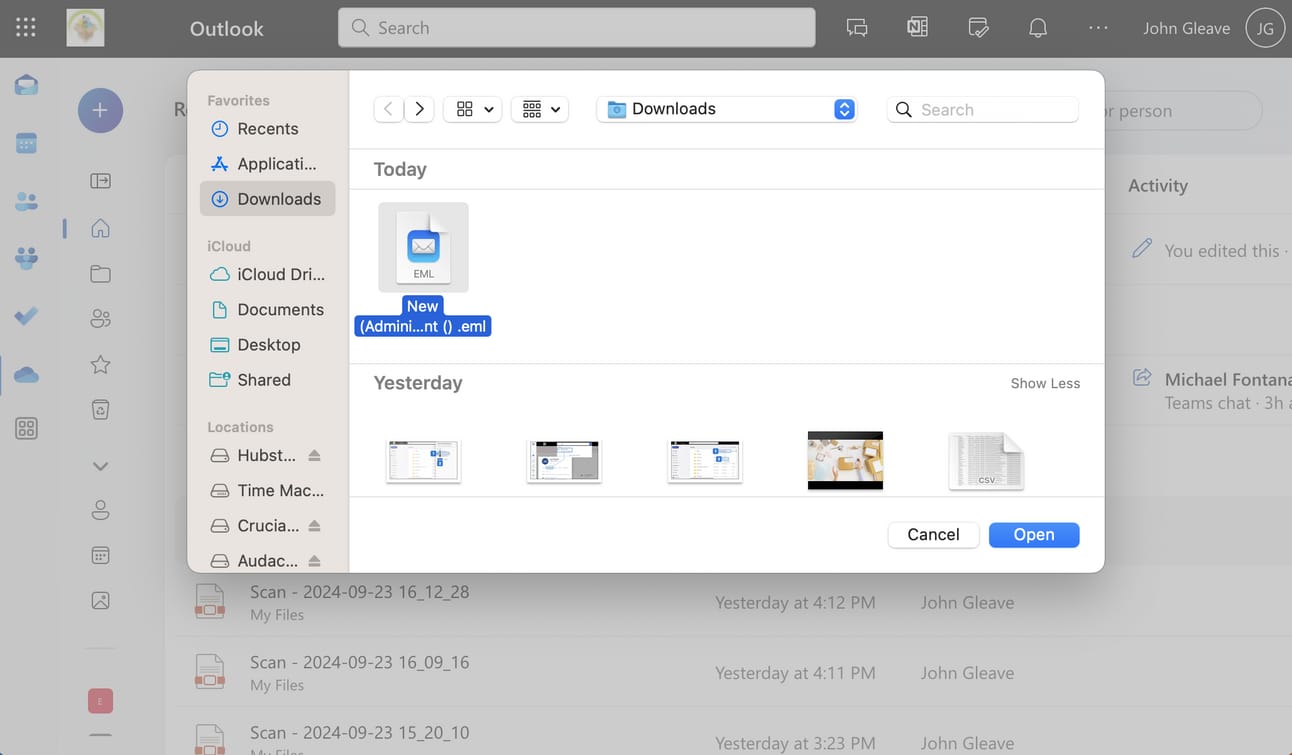Switch to Mail in the left app rail
The height and width of the screenshot is (755, 1292).
point(27,86)
